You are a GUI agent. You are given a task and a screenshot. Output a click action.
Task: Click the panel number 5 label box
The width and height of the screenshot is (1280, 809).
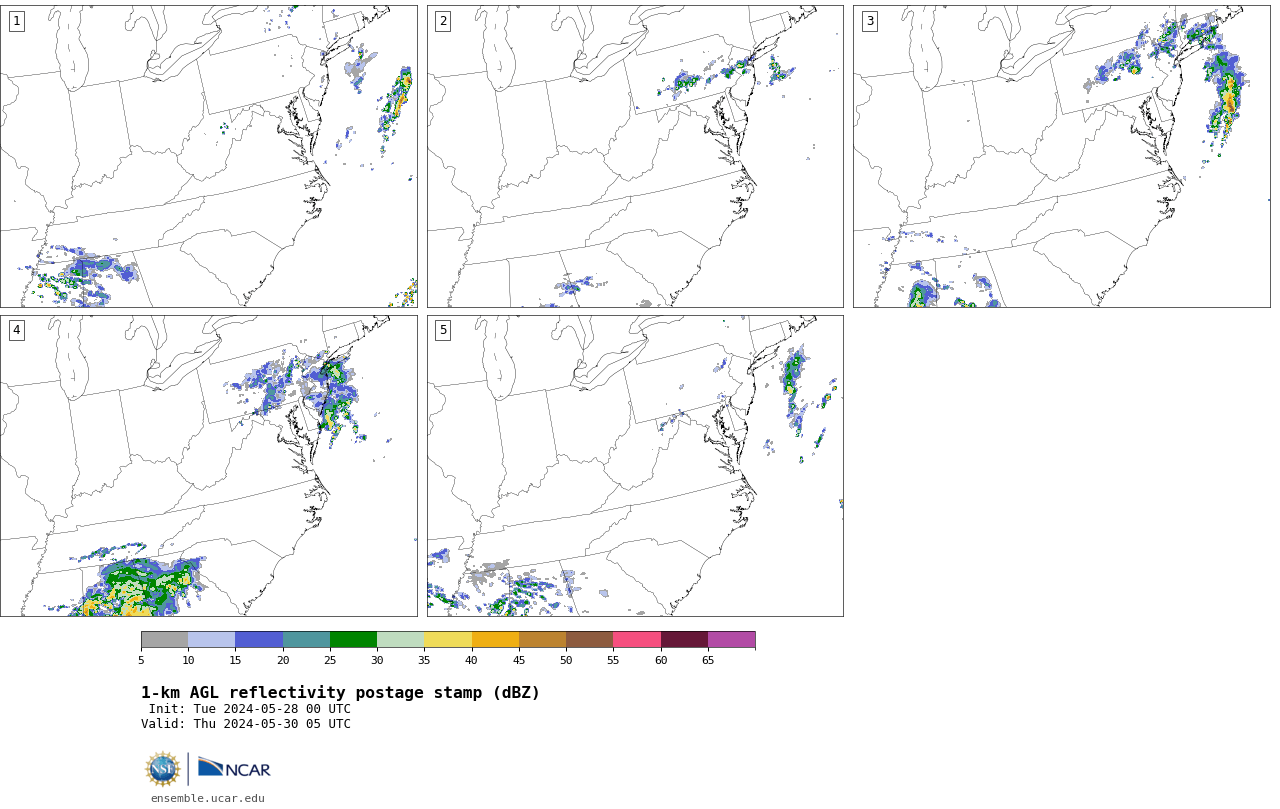coord(443,330)
